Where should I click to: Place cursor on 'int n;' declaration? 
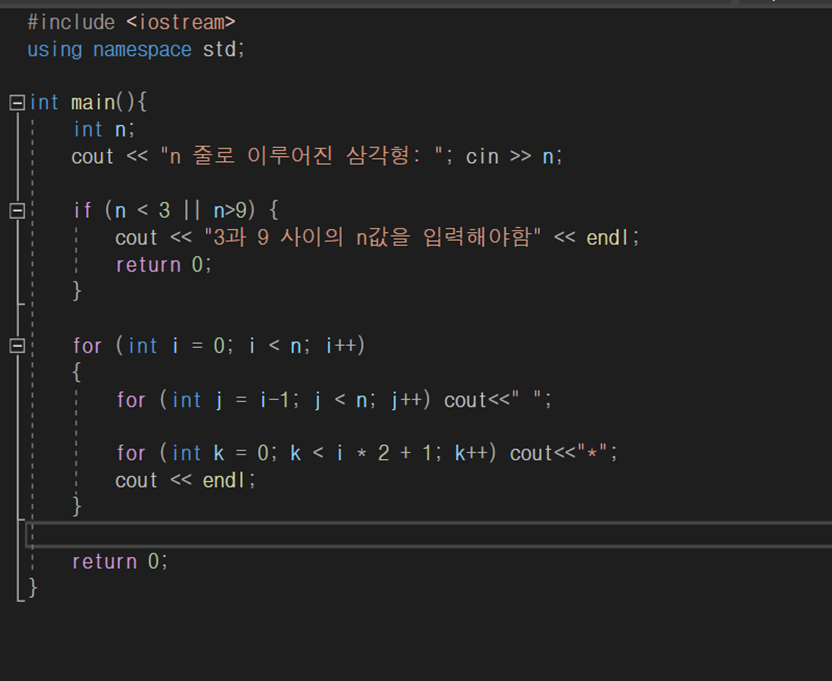(x=104, y=130)
